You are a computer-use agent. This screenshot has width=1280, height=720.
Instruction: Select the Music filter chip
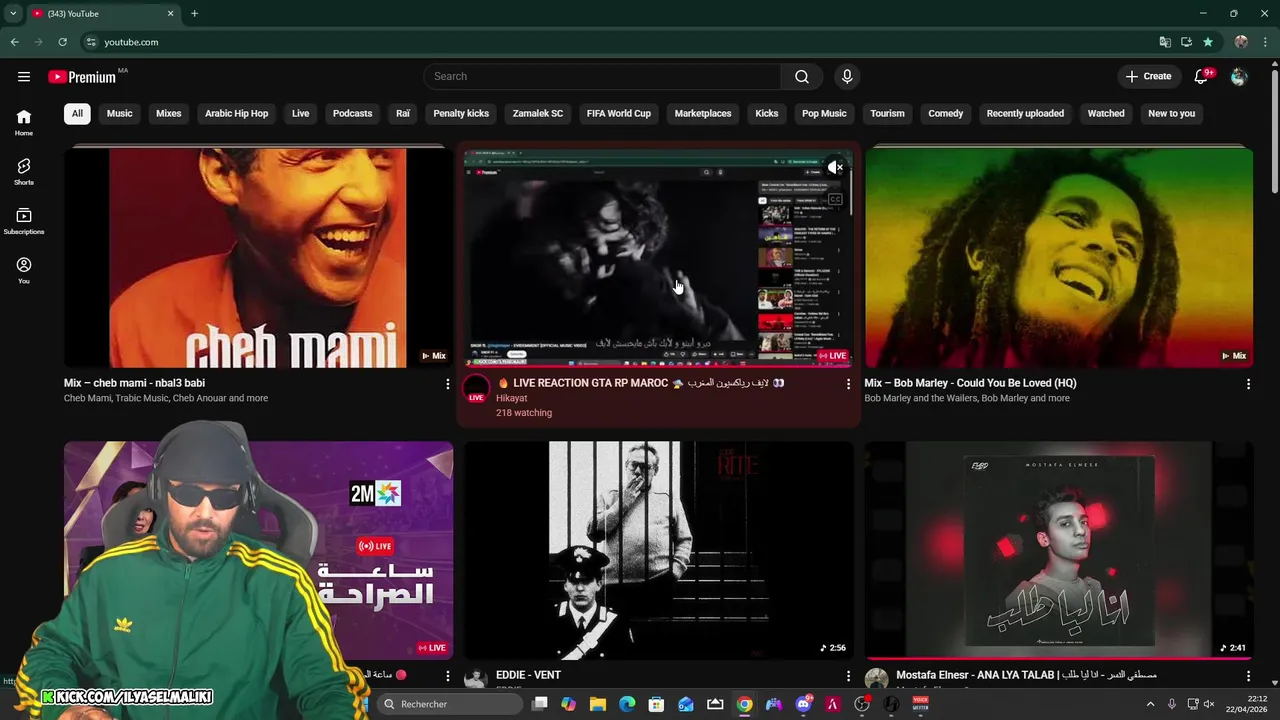[120, 113]
